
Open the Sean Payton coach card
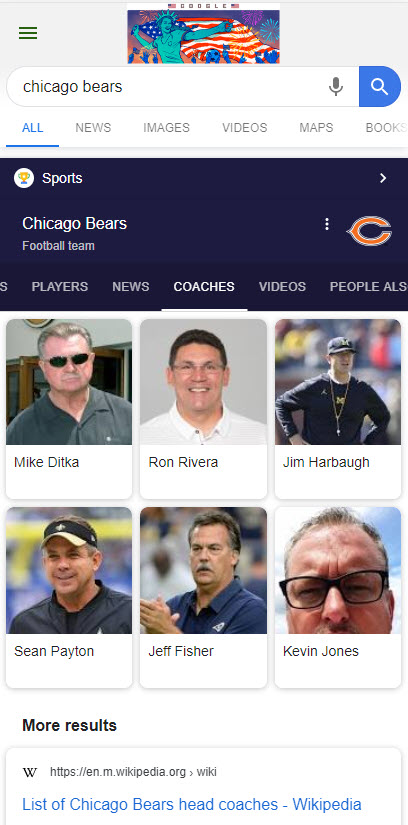click(x=69, y=597)
